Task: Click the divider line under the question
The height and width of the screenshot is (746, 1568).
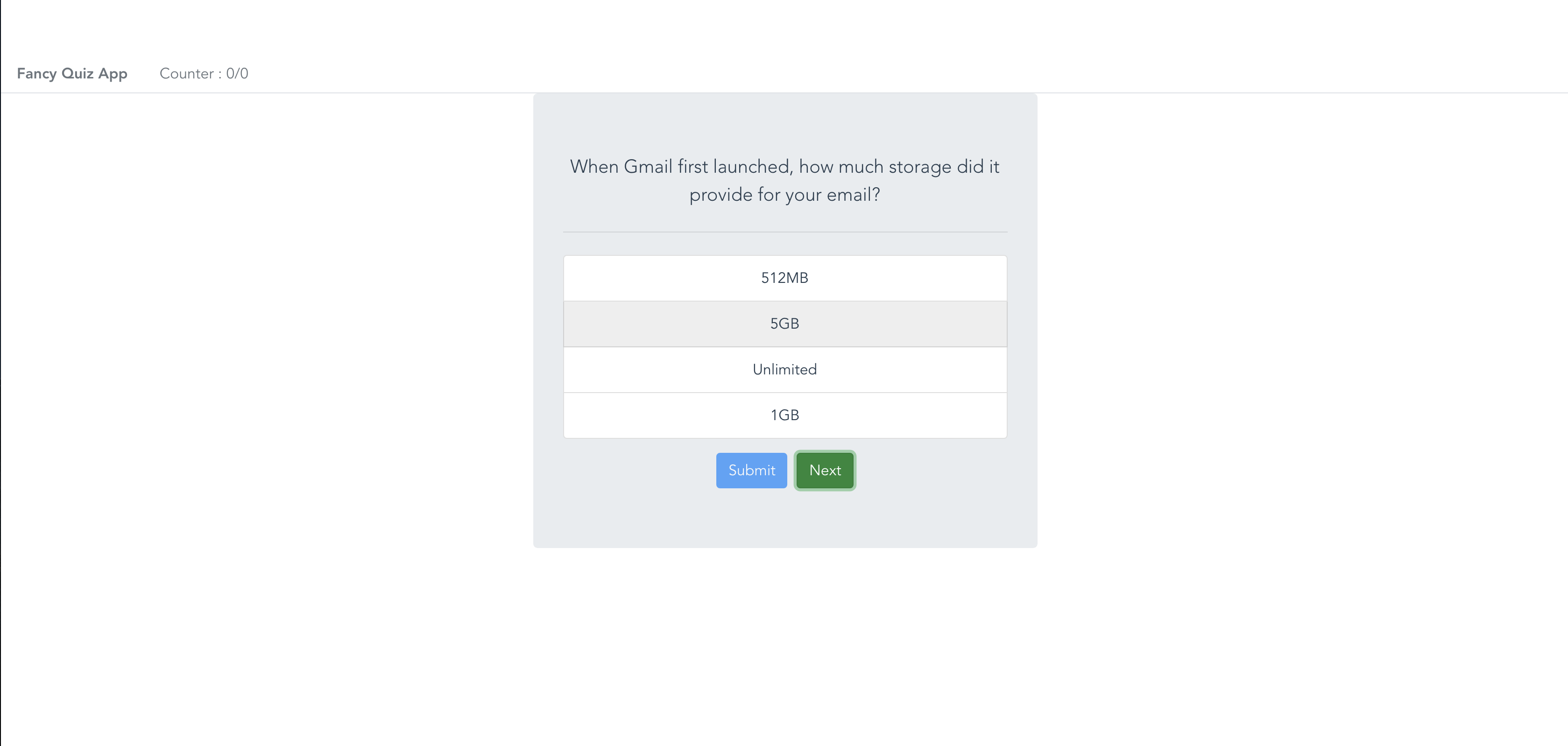Action: coord(784,232)
